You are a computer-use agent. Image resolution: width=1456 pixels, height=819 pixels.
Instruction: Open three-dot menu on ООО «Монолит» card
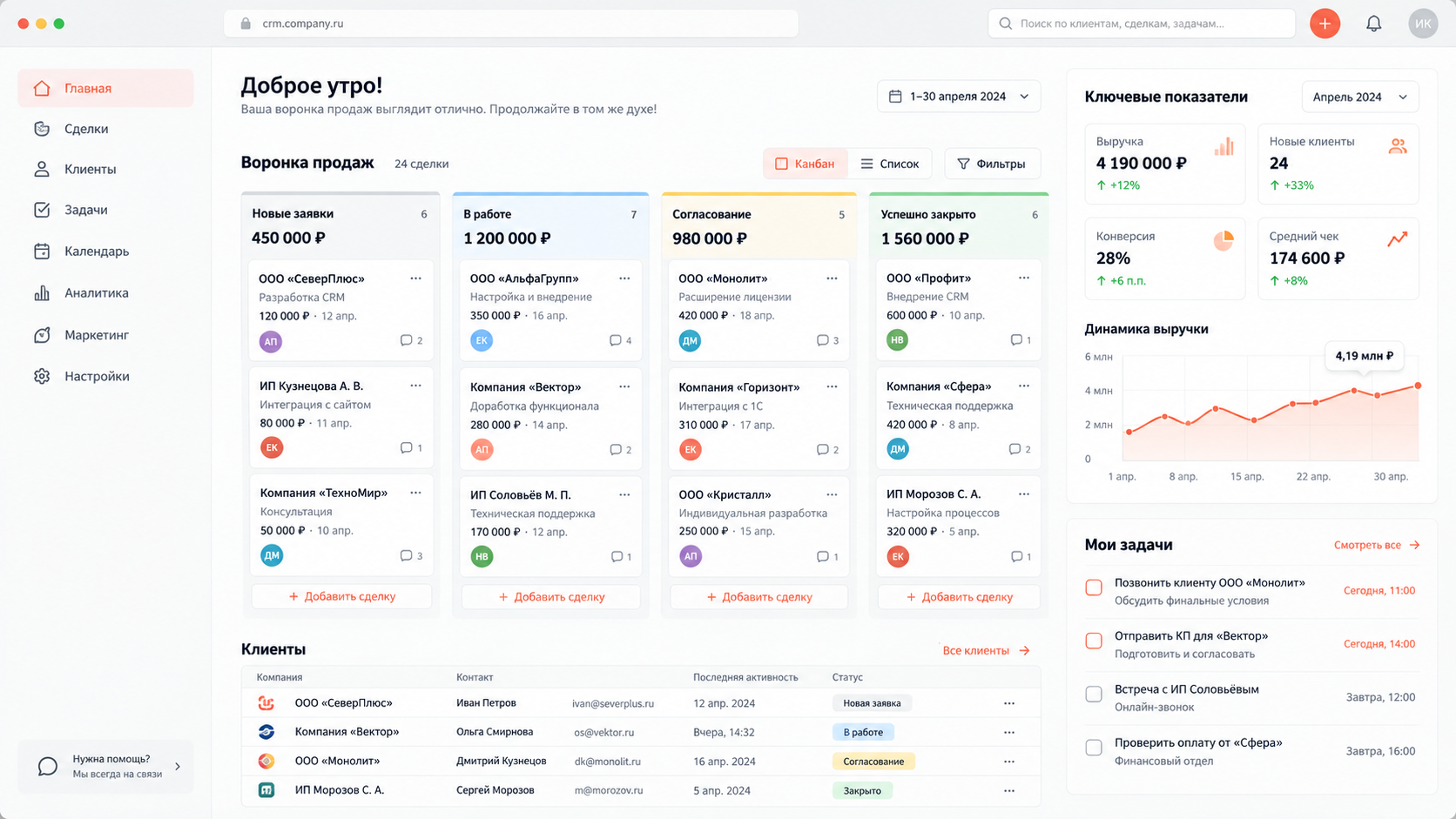point(832,279)
